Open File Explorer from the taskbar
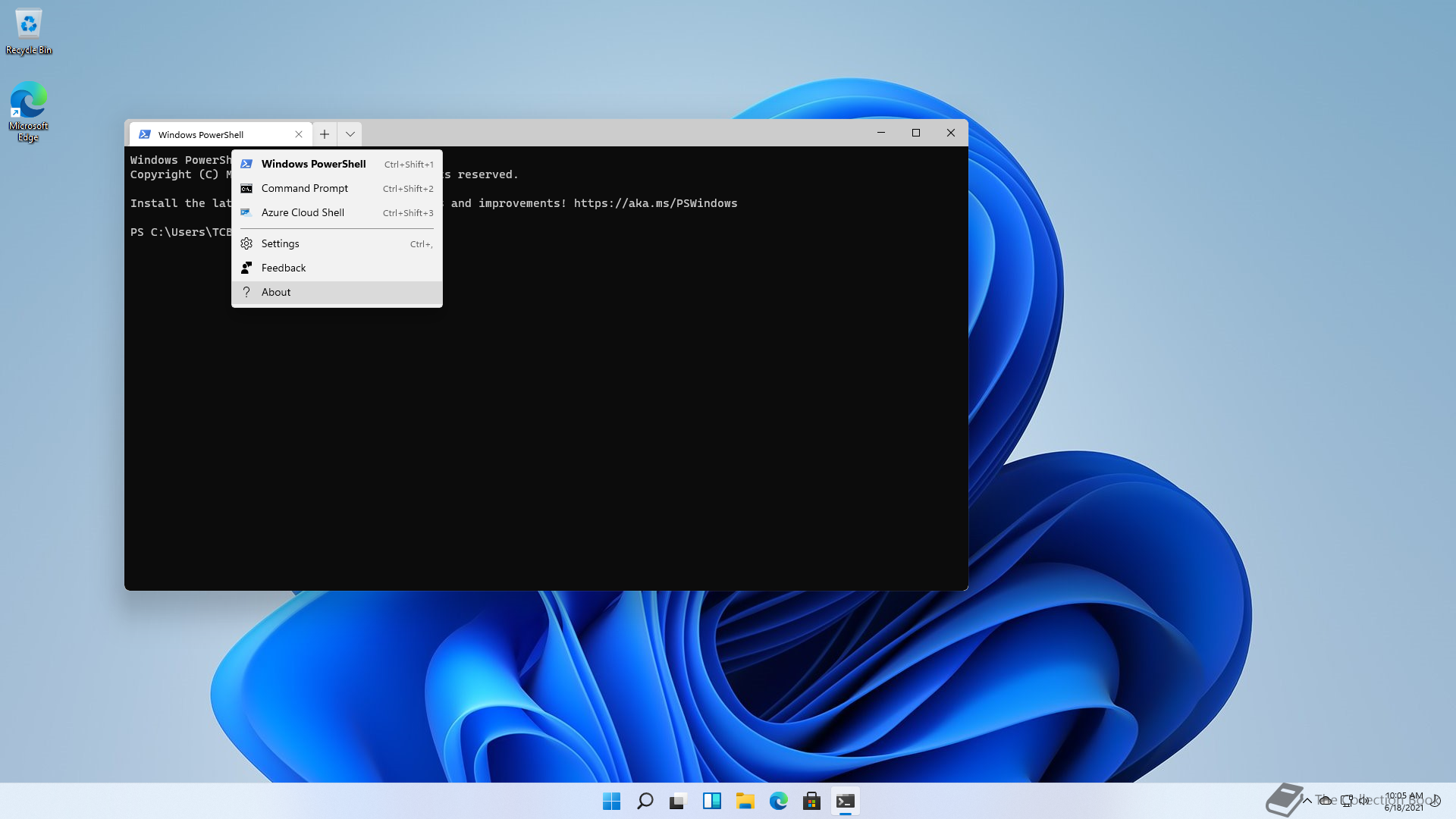 tap(745, 801)
